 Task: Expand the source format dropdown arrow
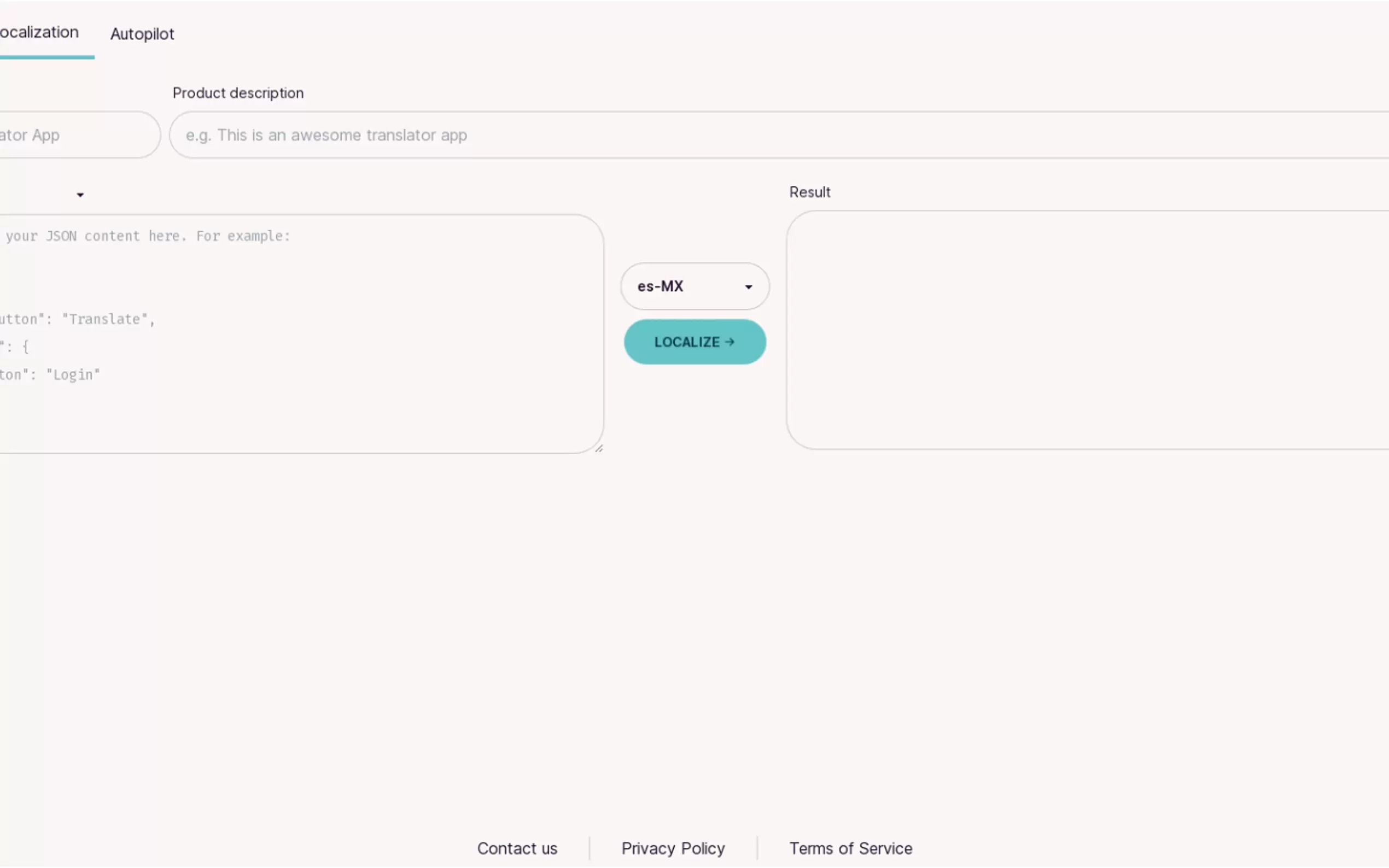click(x=80, y=195)
